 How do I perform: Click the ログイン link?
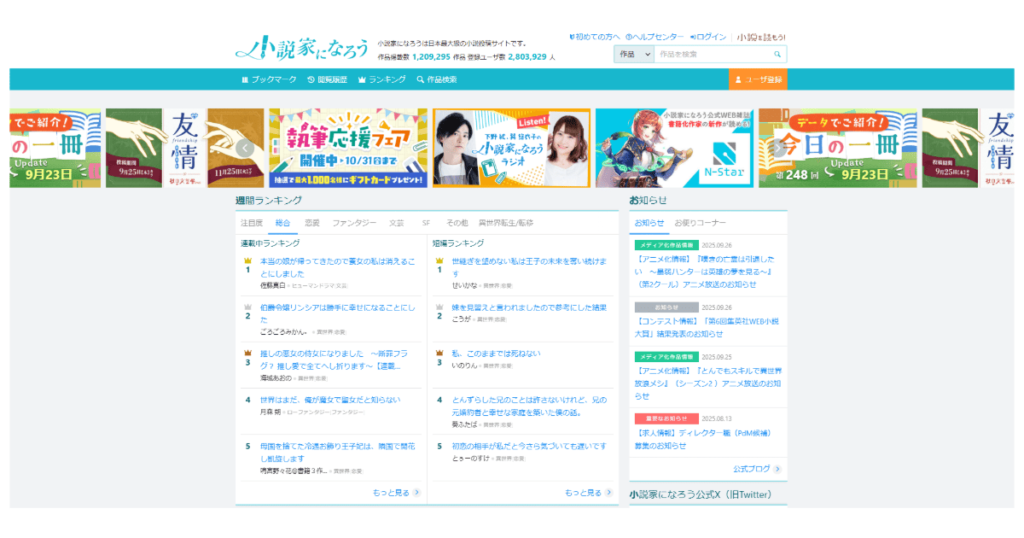pos(708,37)
